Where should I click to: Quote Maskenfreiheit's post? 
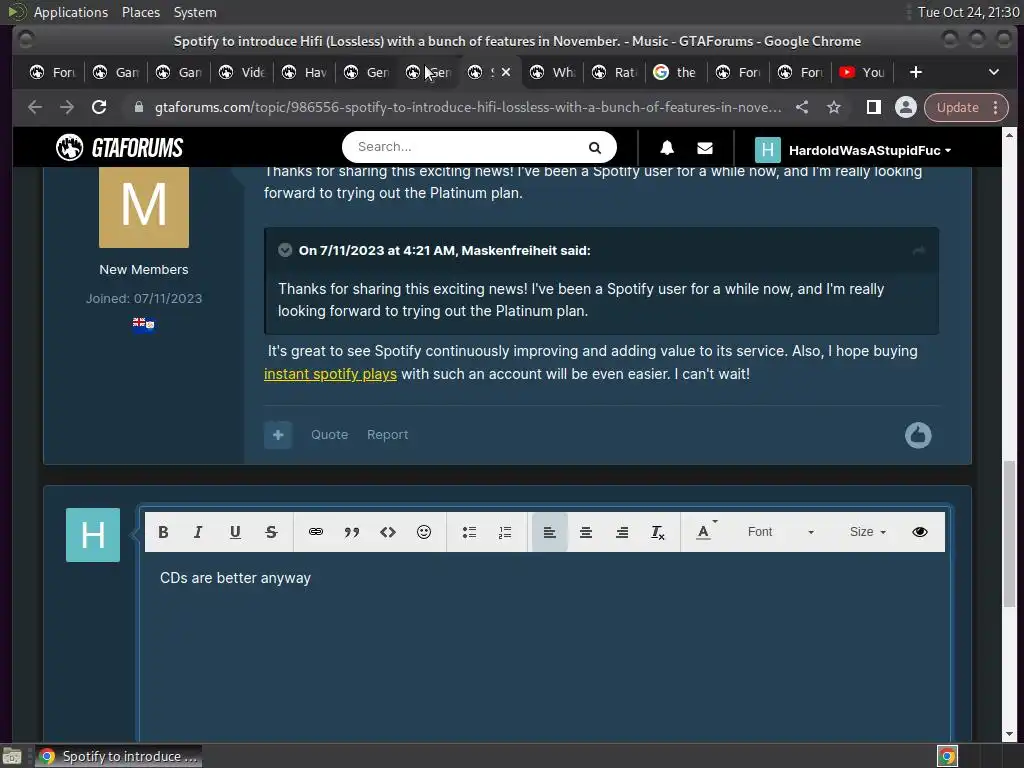(x=329, y=435)
